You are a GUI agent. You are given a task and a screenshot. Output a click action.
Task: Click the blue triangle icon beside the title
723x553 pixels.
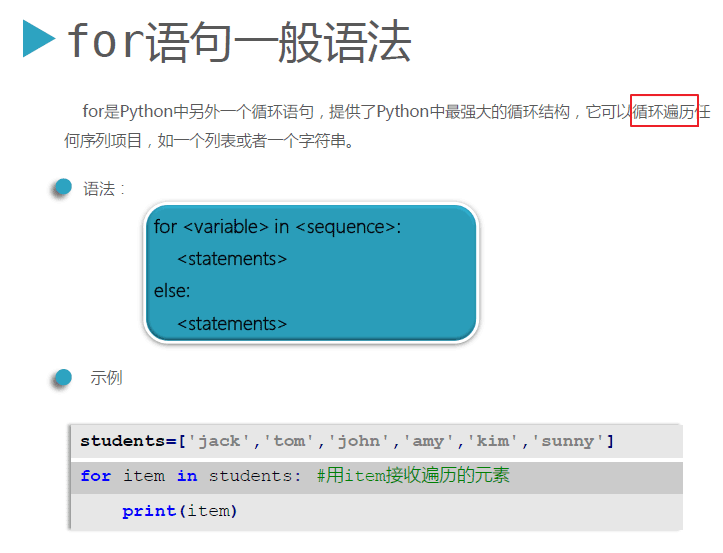pyautogui.click(x=39, y=38)
